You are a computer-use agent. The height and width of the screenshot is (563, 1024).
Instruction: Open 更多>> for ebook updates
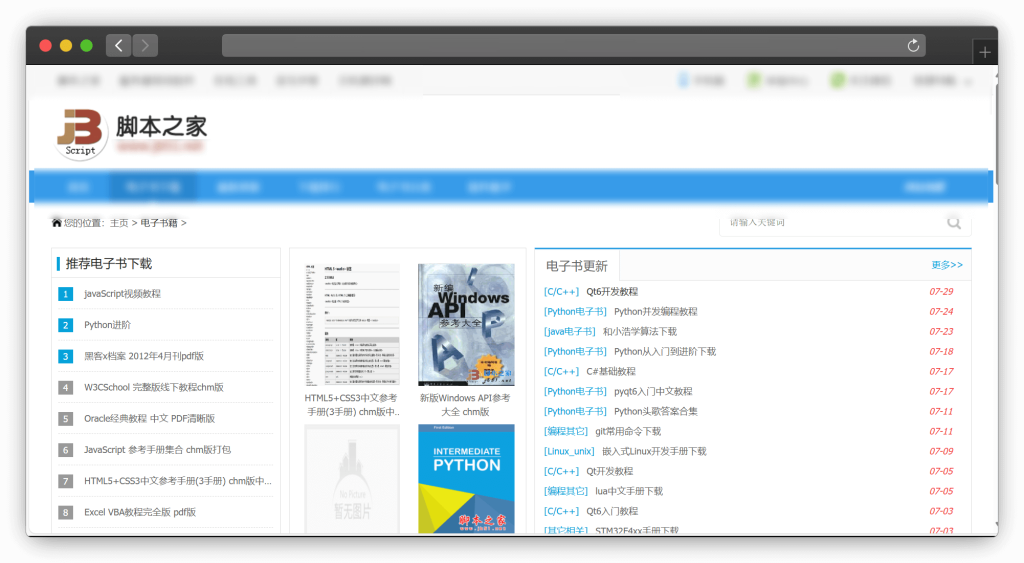tap(947, 265)
